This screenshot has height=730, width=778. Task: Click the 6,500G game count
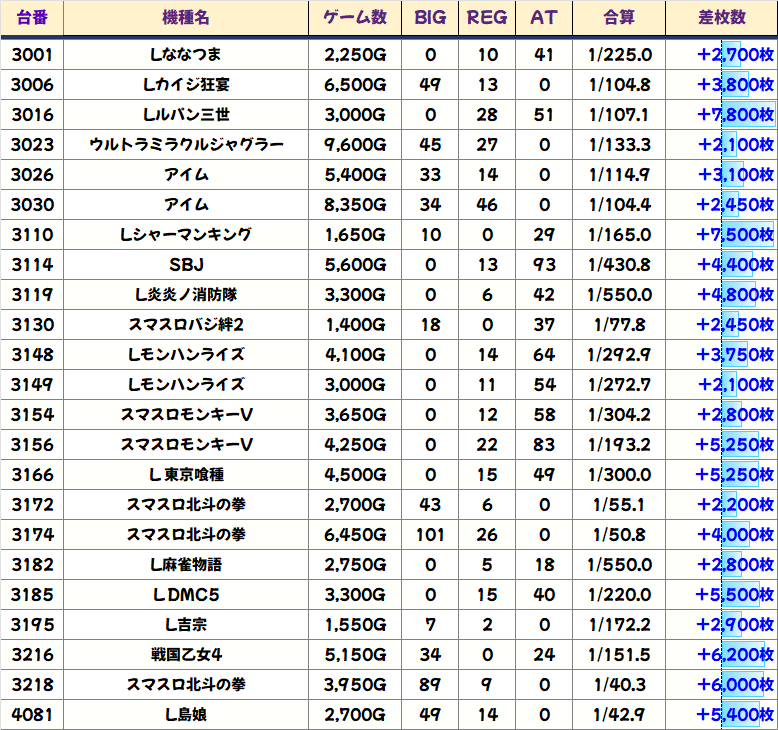(x=355, y=85)
